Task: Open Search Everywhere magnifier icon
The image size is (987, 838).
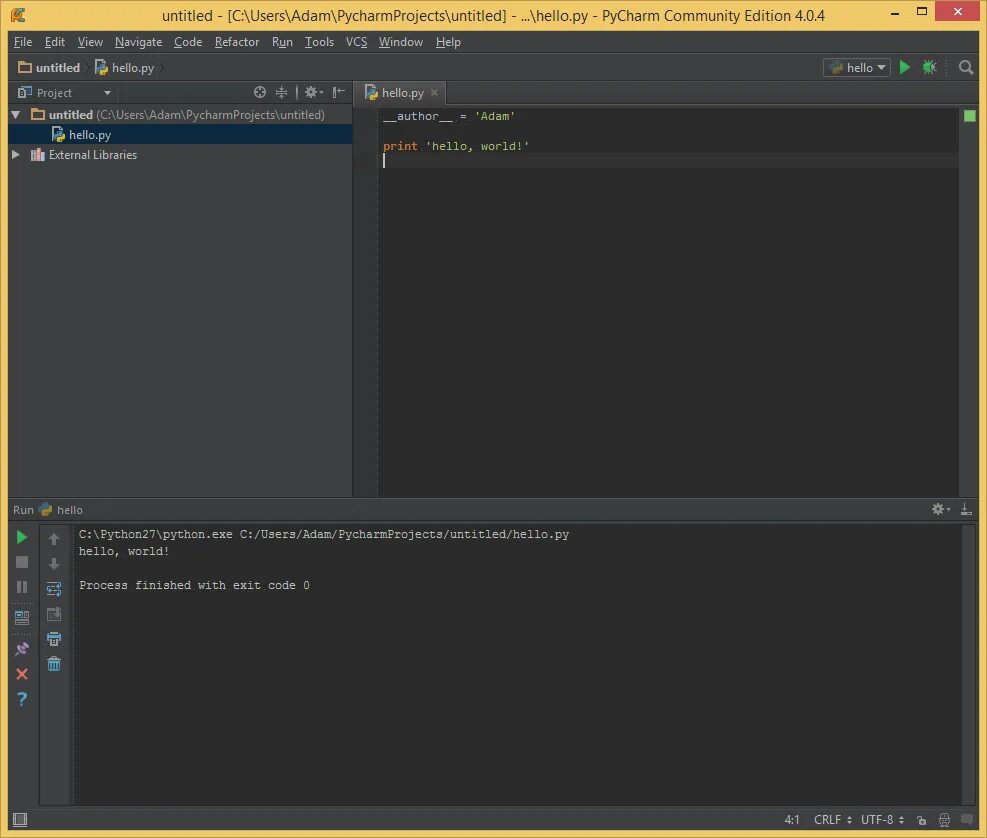Action: pyautogui.click(x=966, y=67)
